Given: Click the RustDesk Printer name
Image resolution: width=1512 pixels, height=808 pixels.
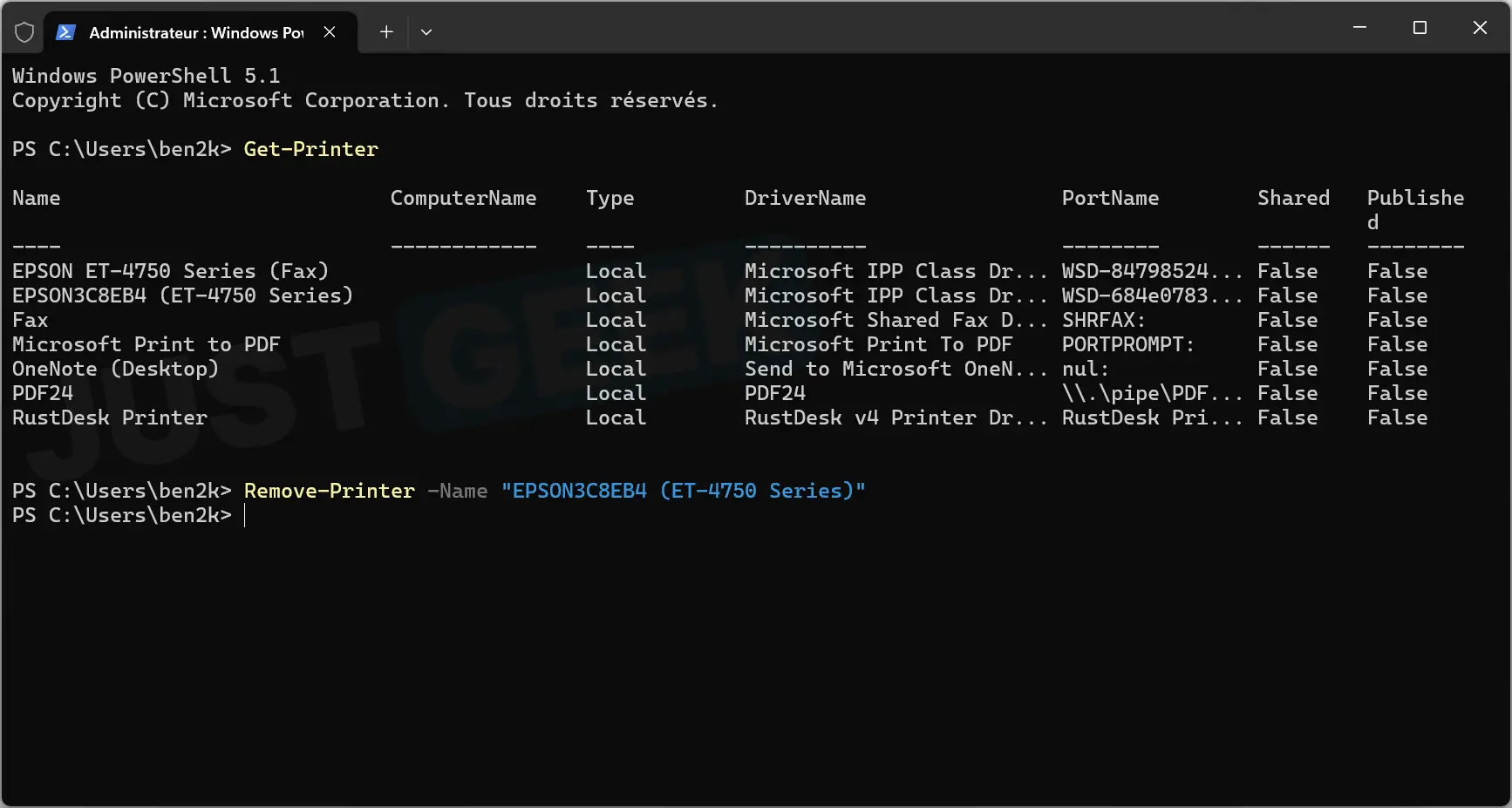Looking at the screenshot, I should pyautogui.click(x=110, y=418).
